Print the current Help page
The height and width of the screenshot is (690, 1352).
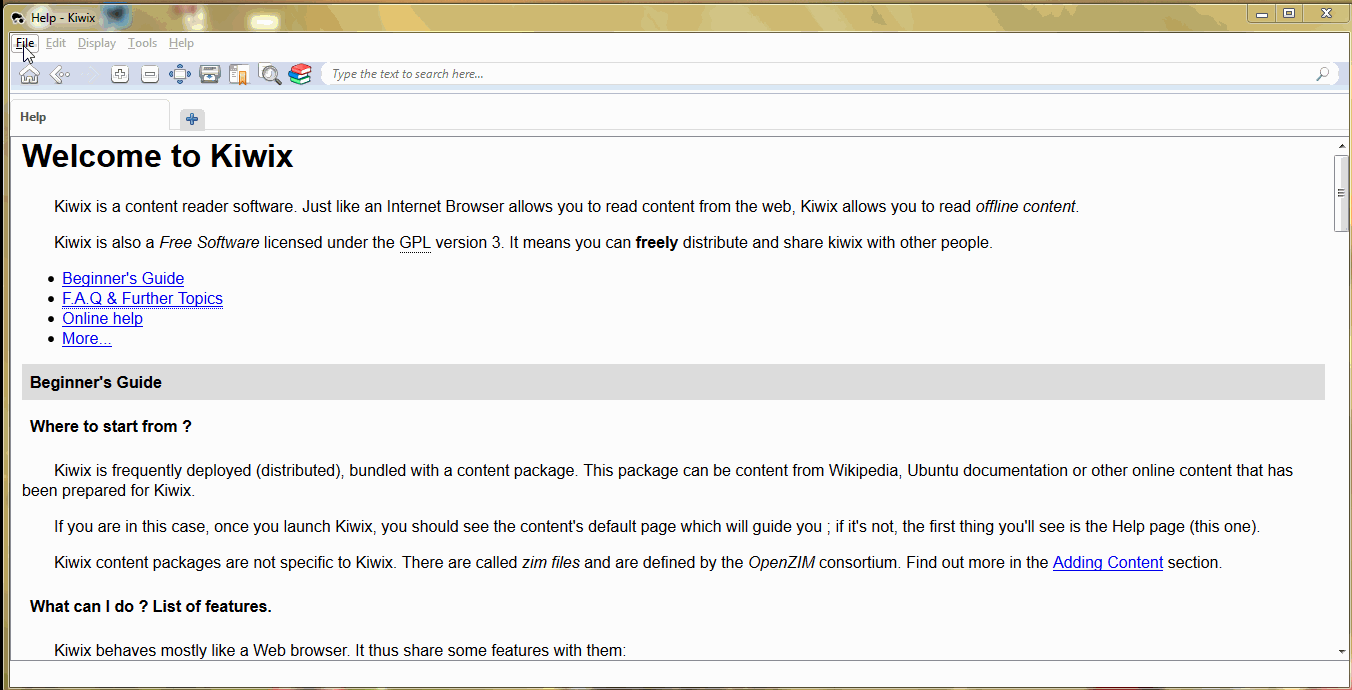[x=209, y=73]
